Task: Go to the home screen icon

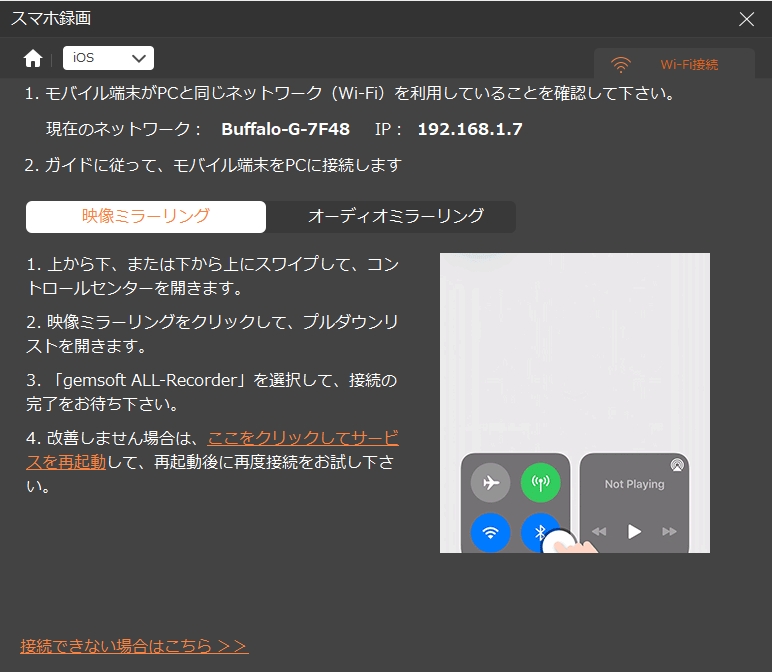Action: (33, 58)
